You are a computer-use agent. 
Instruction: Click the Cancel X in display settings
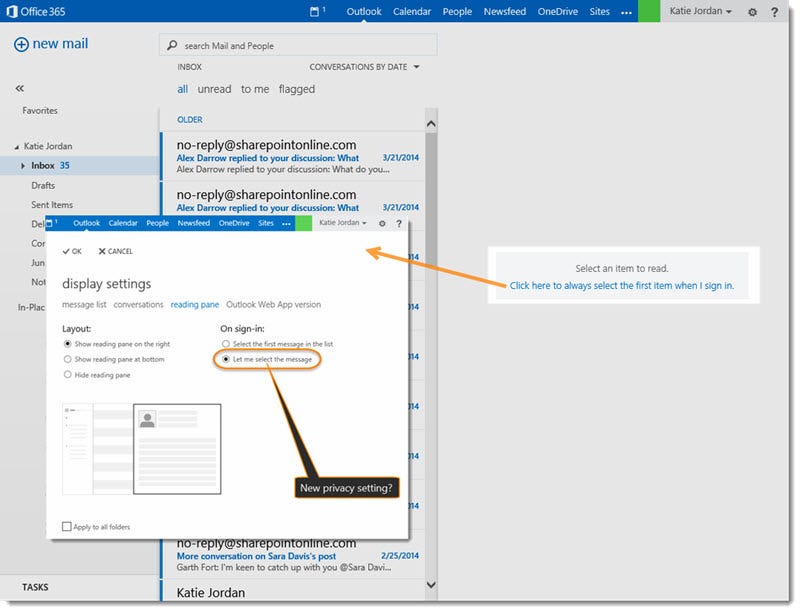coord(112,252)
